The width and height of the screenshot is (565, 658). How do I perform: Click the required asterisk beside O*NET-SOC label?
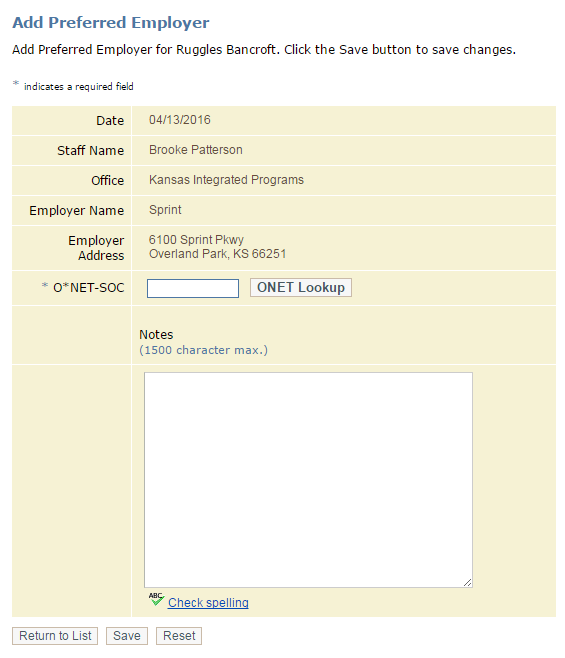pos(45,286)
